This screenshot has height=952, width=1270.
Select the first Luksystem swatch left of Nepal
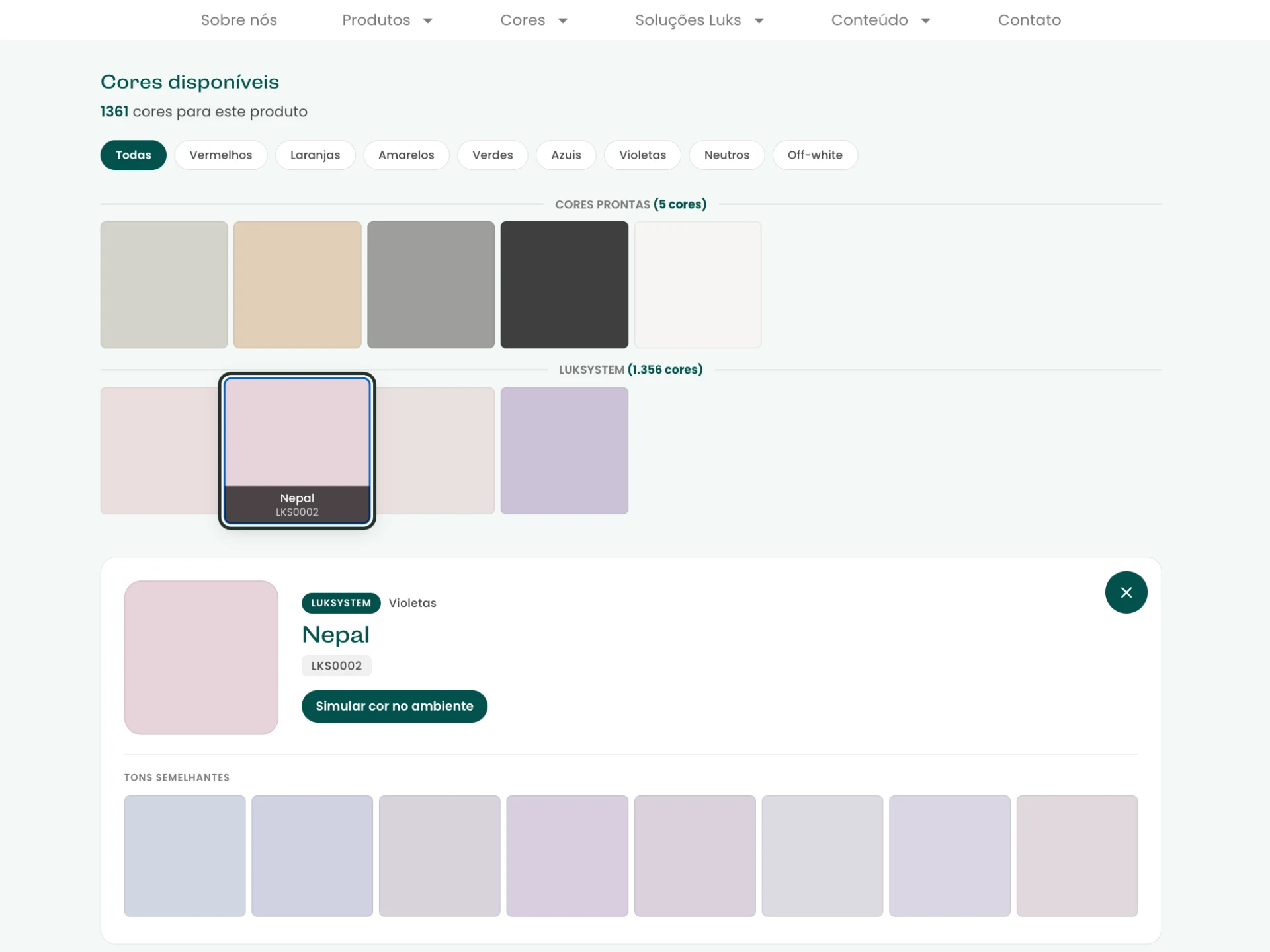tap(159, 451)
